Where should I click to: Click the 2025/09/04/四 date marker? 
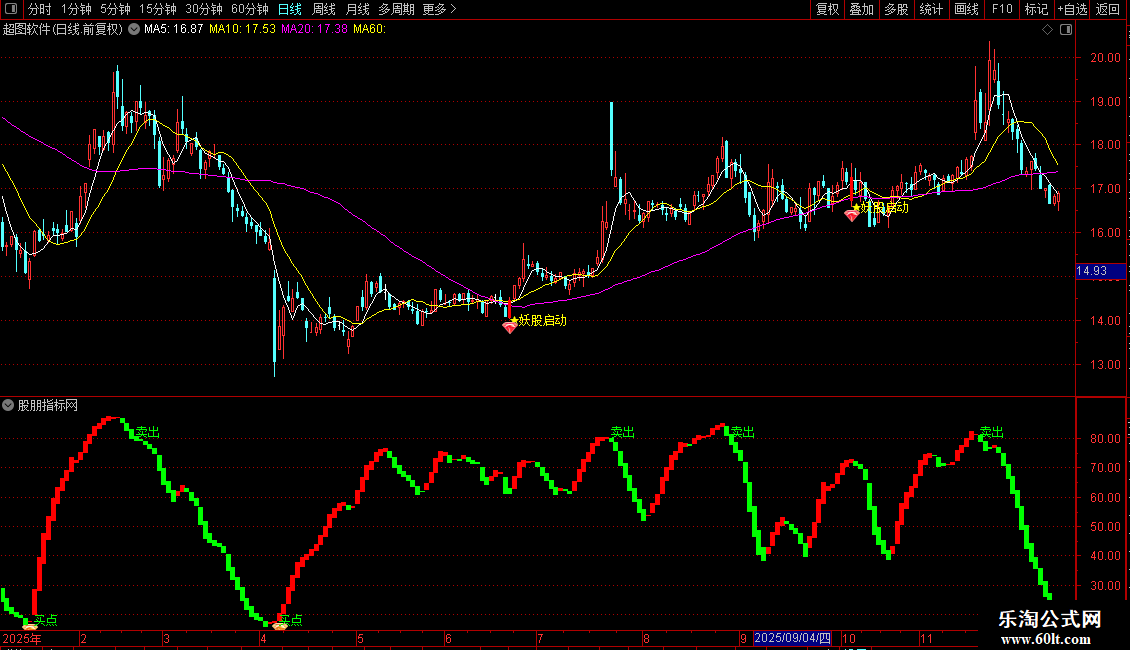click(792, 638)
